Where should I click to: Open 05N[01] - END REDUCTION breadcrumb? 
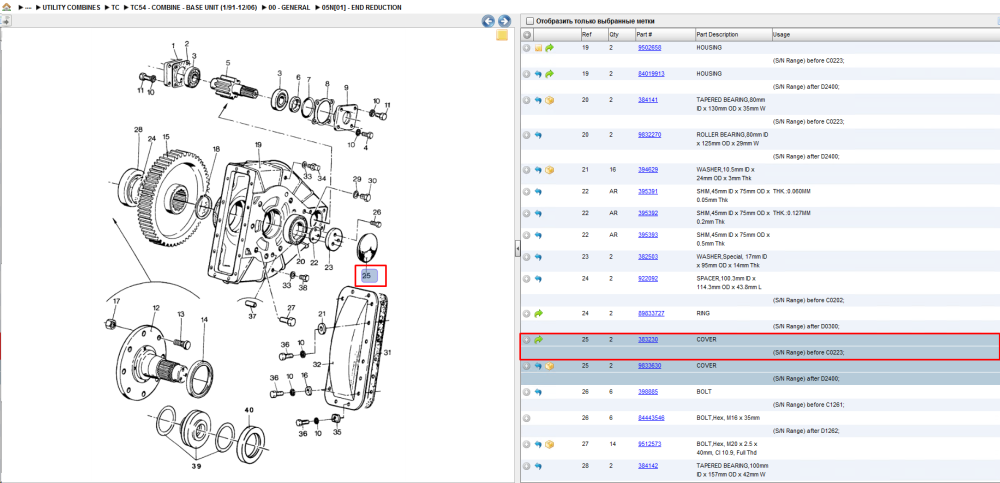tap(362, 8)
